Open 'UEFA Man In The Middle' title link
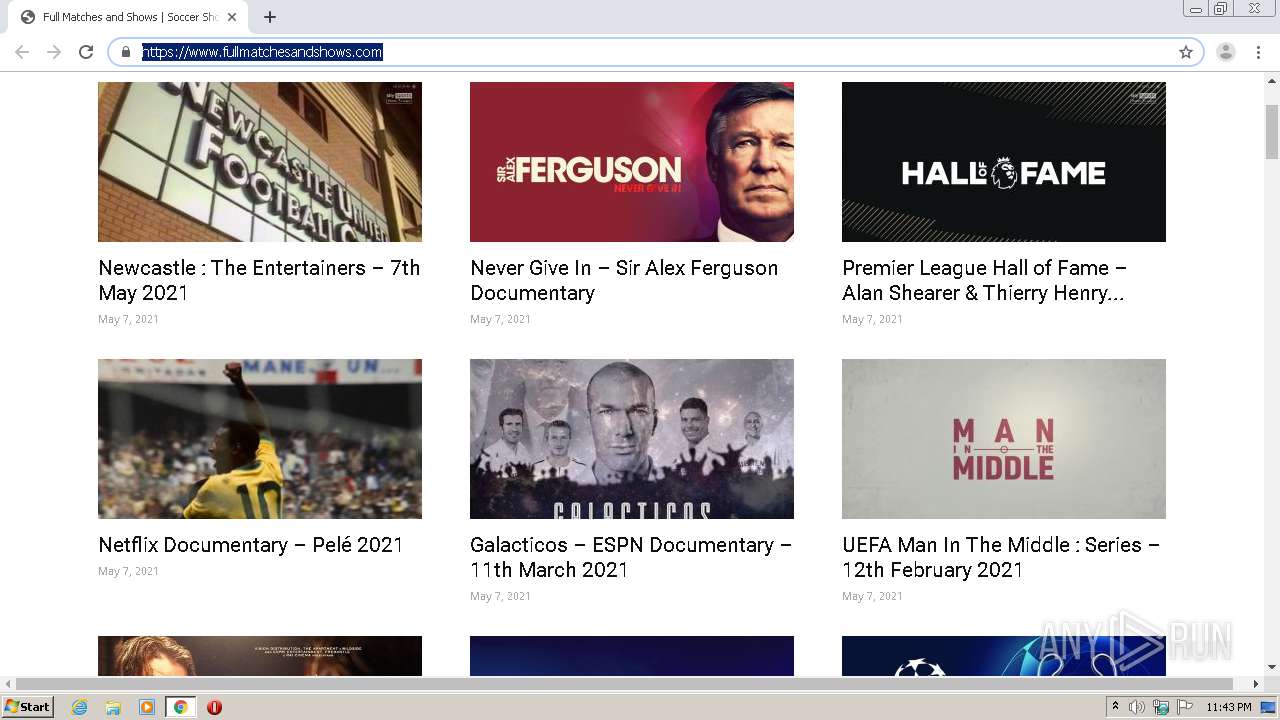 (x=1001, y=557)
